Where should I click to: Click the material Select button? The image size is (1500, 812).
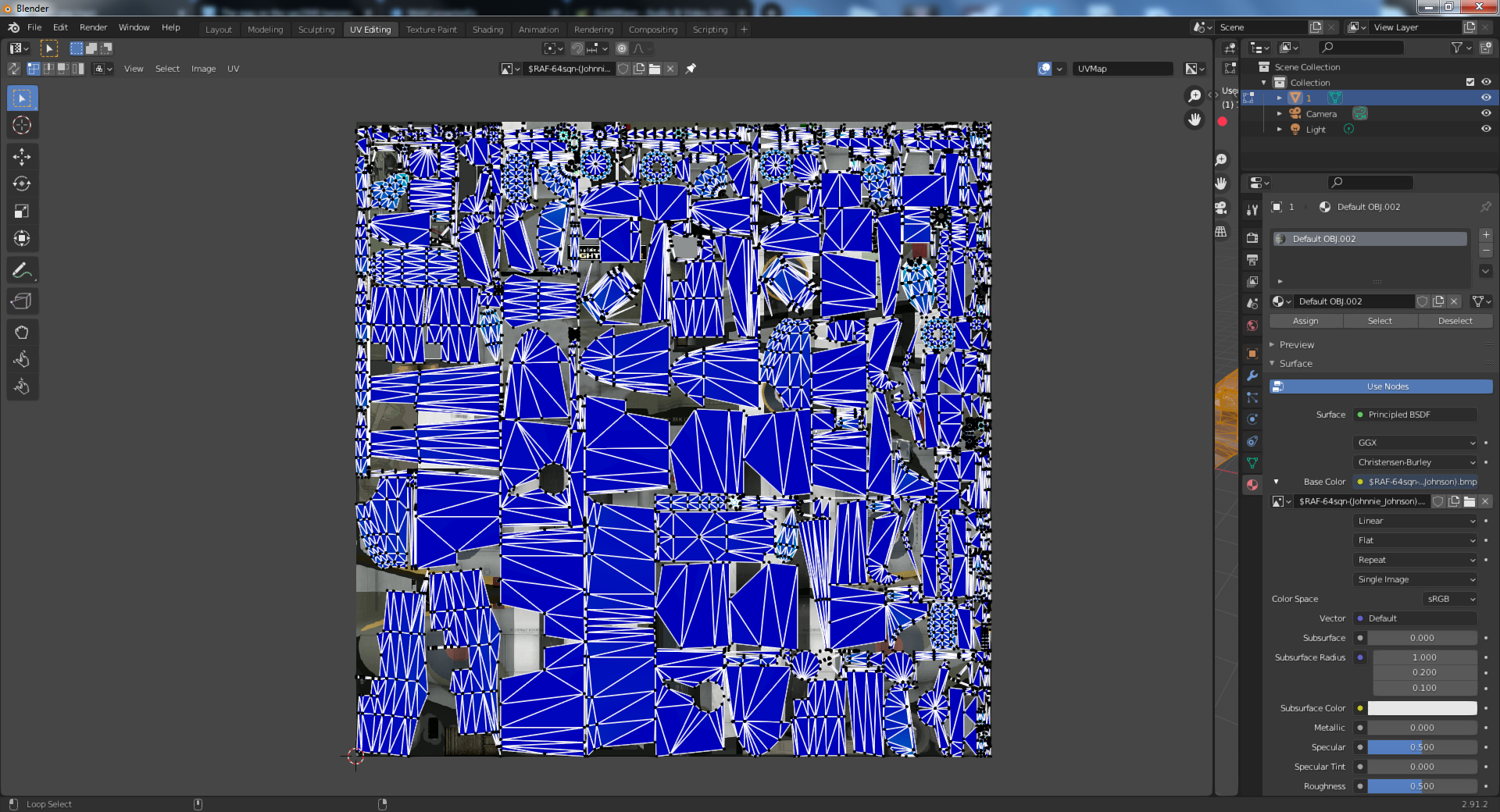click(1380, 321)
